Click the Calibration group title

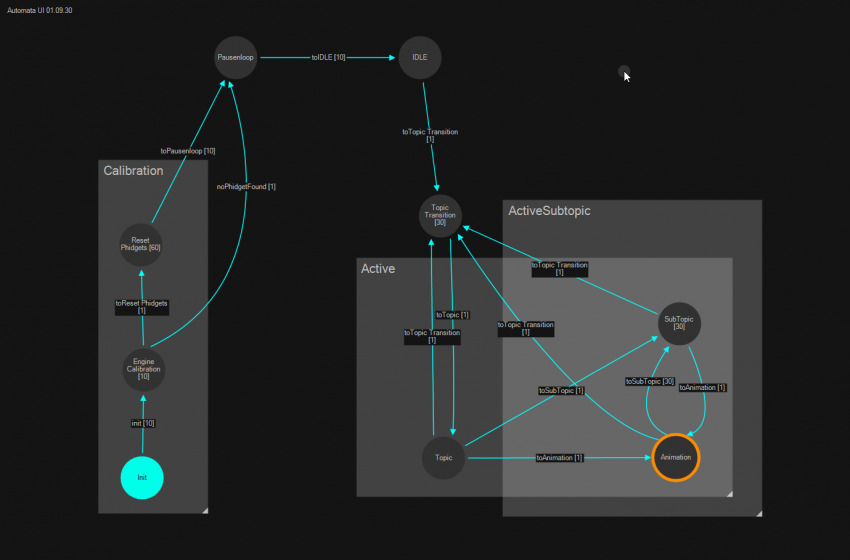133,171
